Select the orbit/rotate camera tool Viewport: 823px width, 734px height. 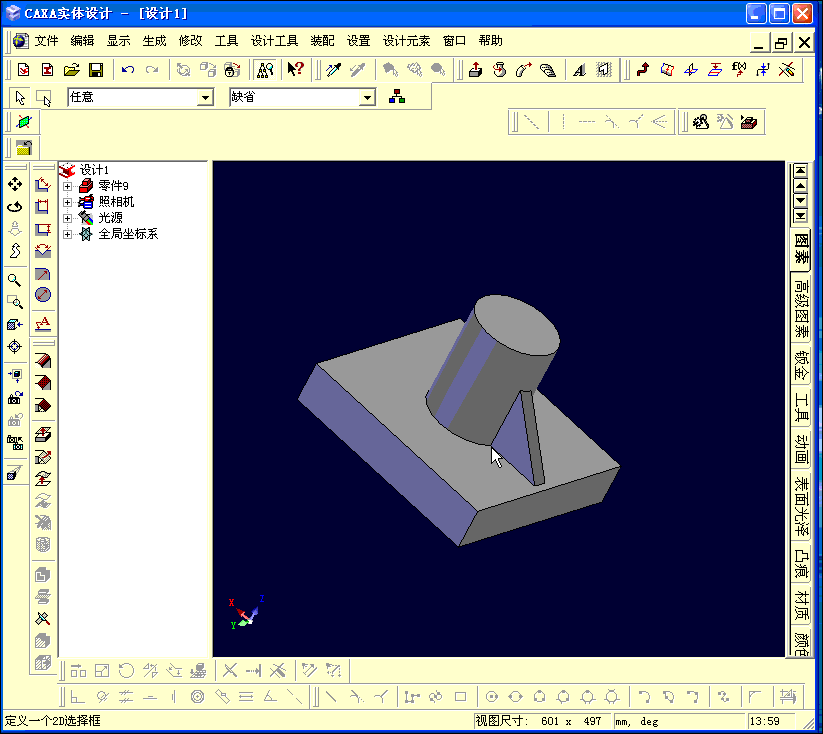pos(15,207)
